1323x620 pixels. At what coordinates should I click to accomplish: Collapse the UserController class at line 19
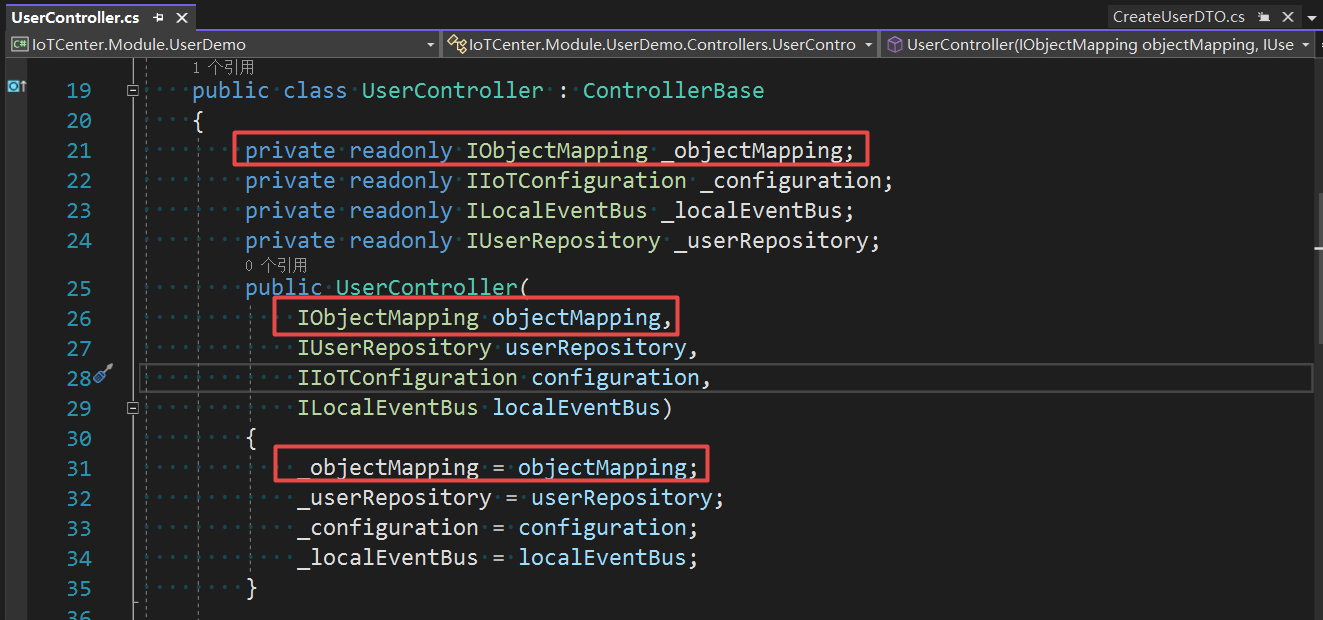[132, 90]
